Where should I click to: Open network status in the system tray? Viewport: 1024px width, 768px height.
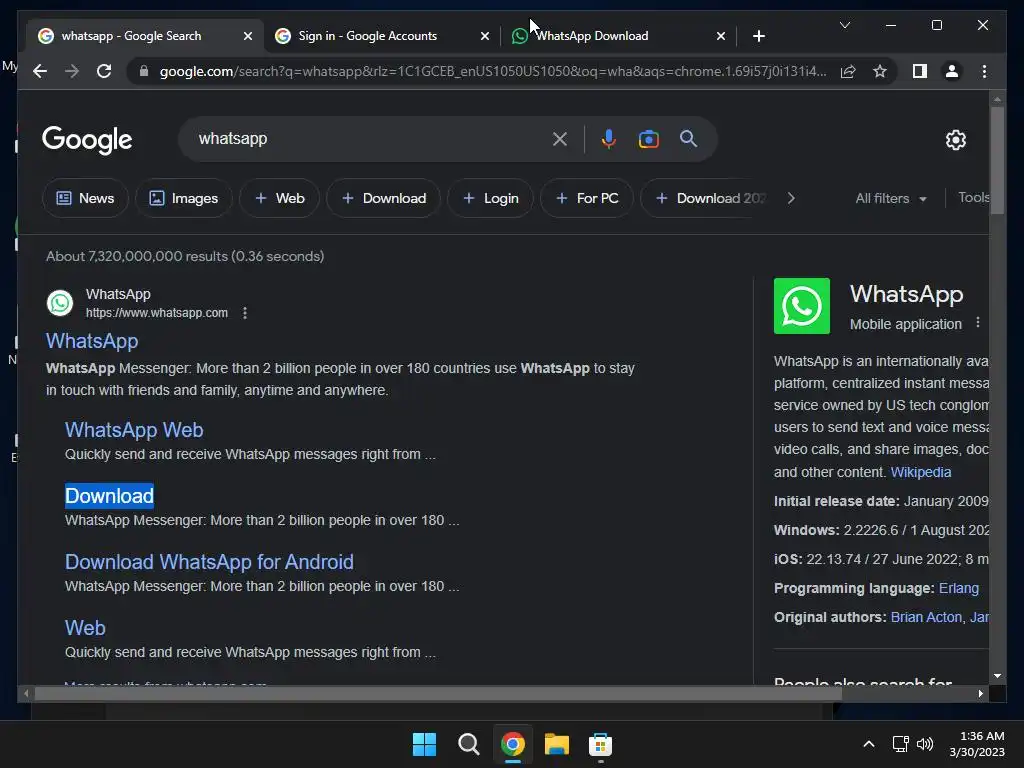[x=901, y=744]
